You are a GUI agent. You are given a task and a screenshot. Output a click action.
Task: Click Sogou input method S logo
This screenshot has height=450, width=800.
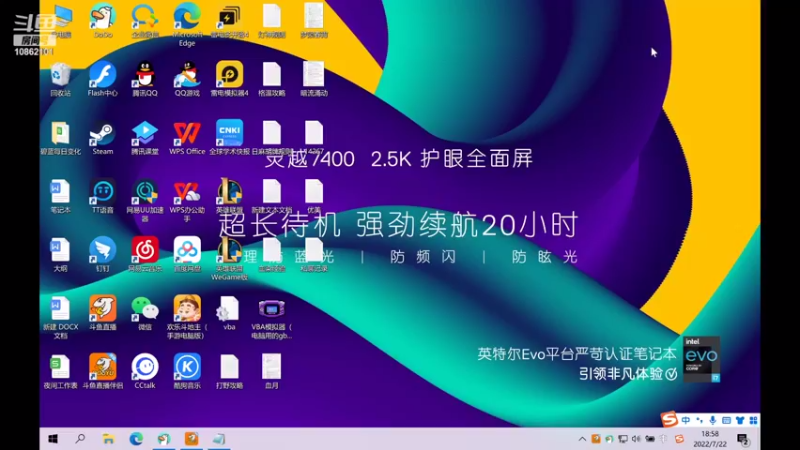pos(669,419)
